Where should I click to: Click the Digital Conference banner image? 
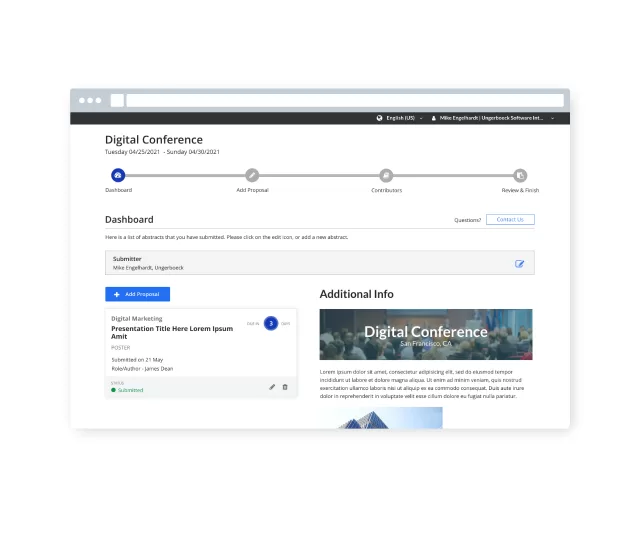click(426, 334)
